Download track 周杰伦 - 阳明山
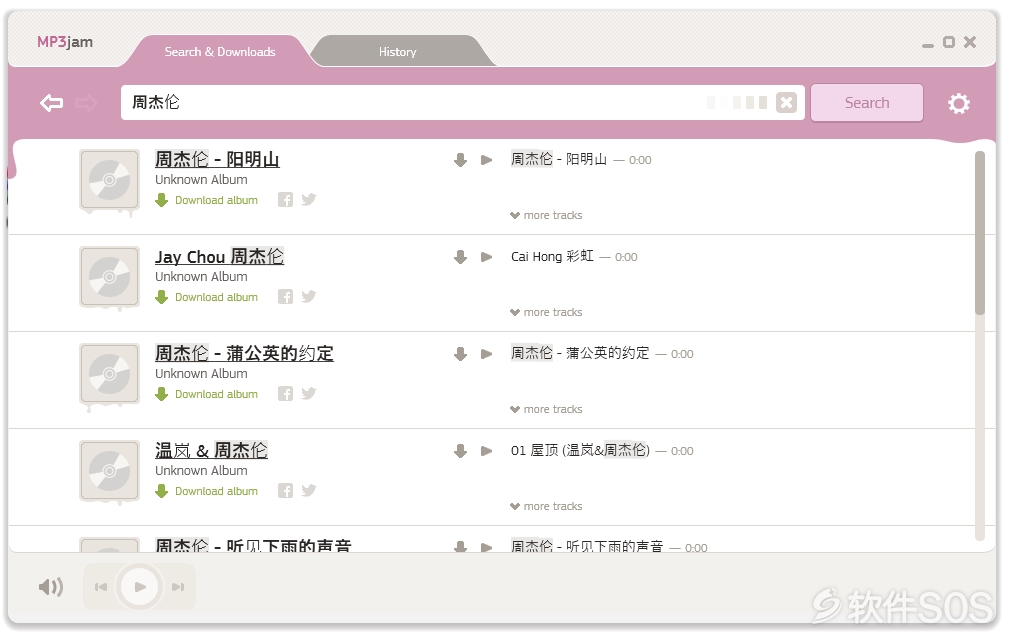The width and height of the screenshot is (1009, 636). 460,160
